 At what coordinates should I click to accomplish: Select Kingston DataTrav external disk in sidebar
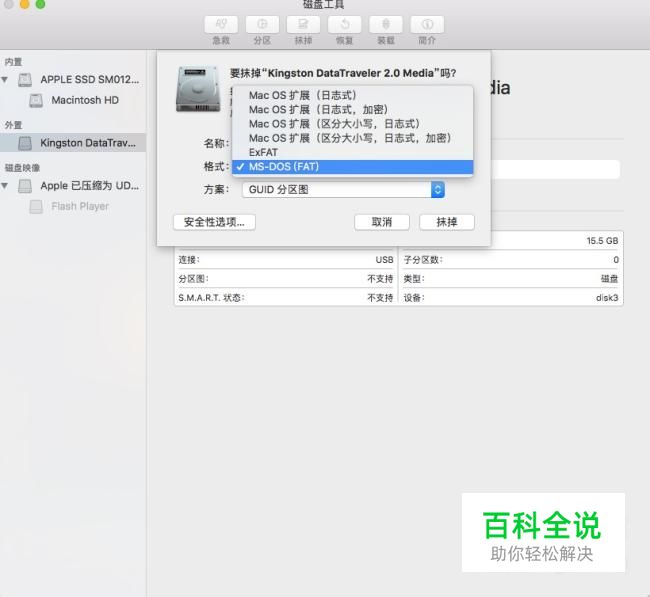[x=73, y=143]
